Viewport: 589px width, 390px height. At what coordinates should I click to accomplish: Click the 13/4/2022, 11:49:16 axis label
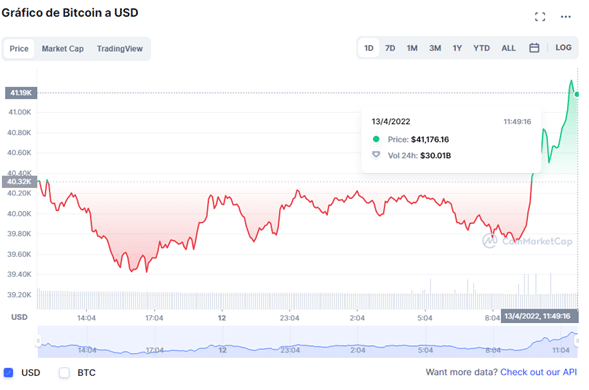(539, 316)
